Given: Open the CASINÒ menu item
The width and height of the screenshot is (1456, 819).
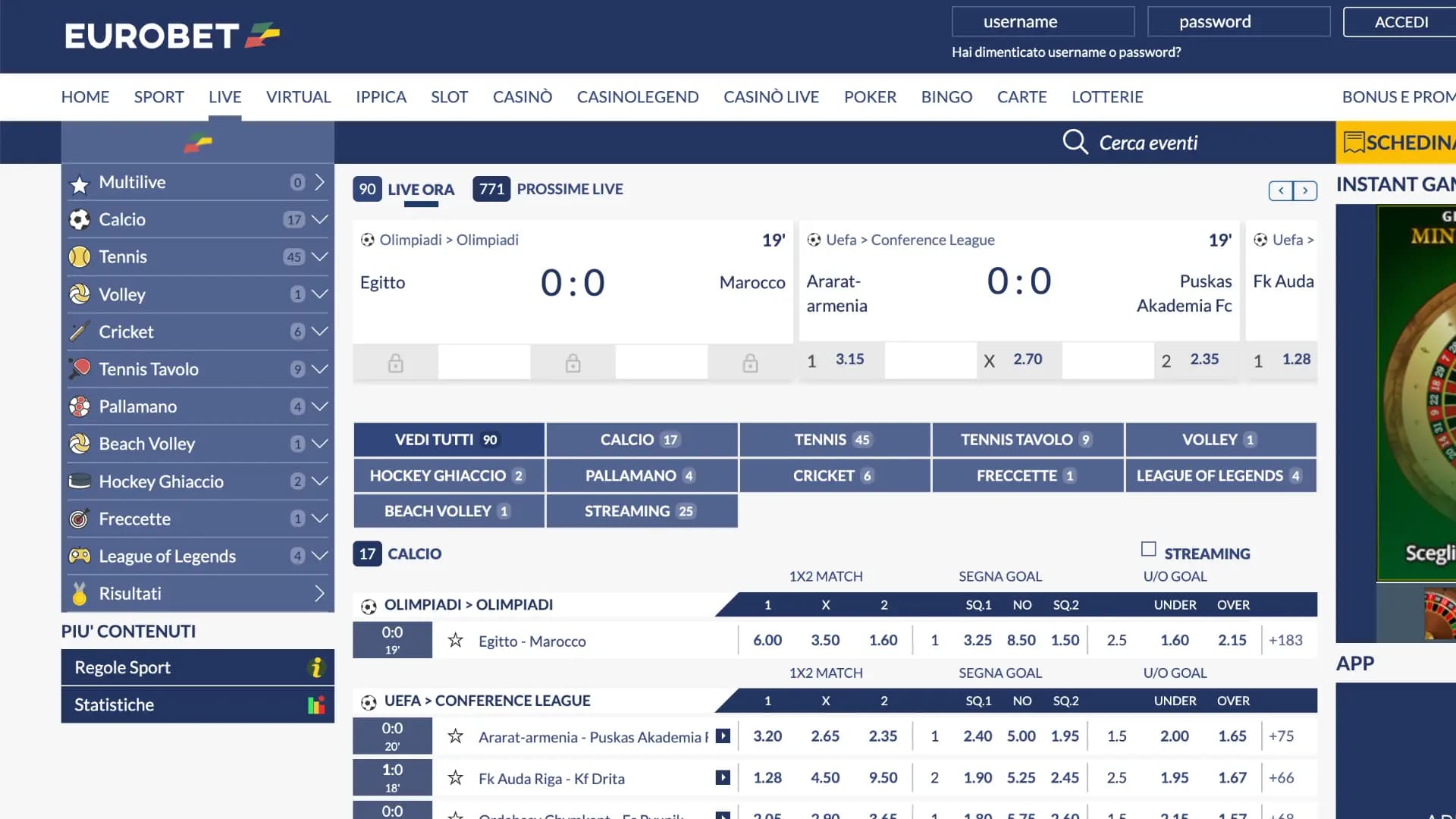Looking at the screenshot, I should [x=522, y=97].
